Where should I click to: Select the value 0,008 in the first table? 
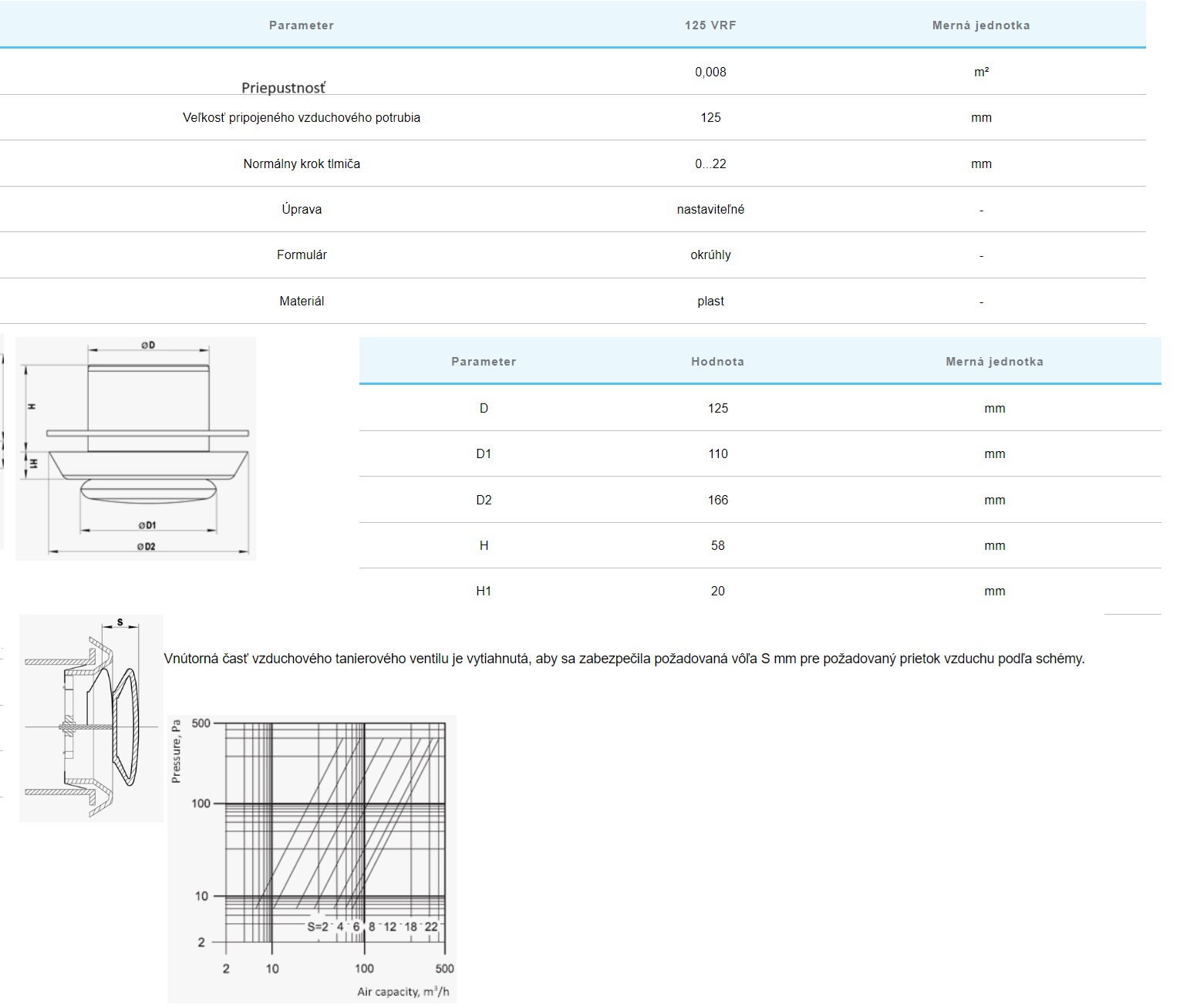tap(710, 72)
